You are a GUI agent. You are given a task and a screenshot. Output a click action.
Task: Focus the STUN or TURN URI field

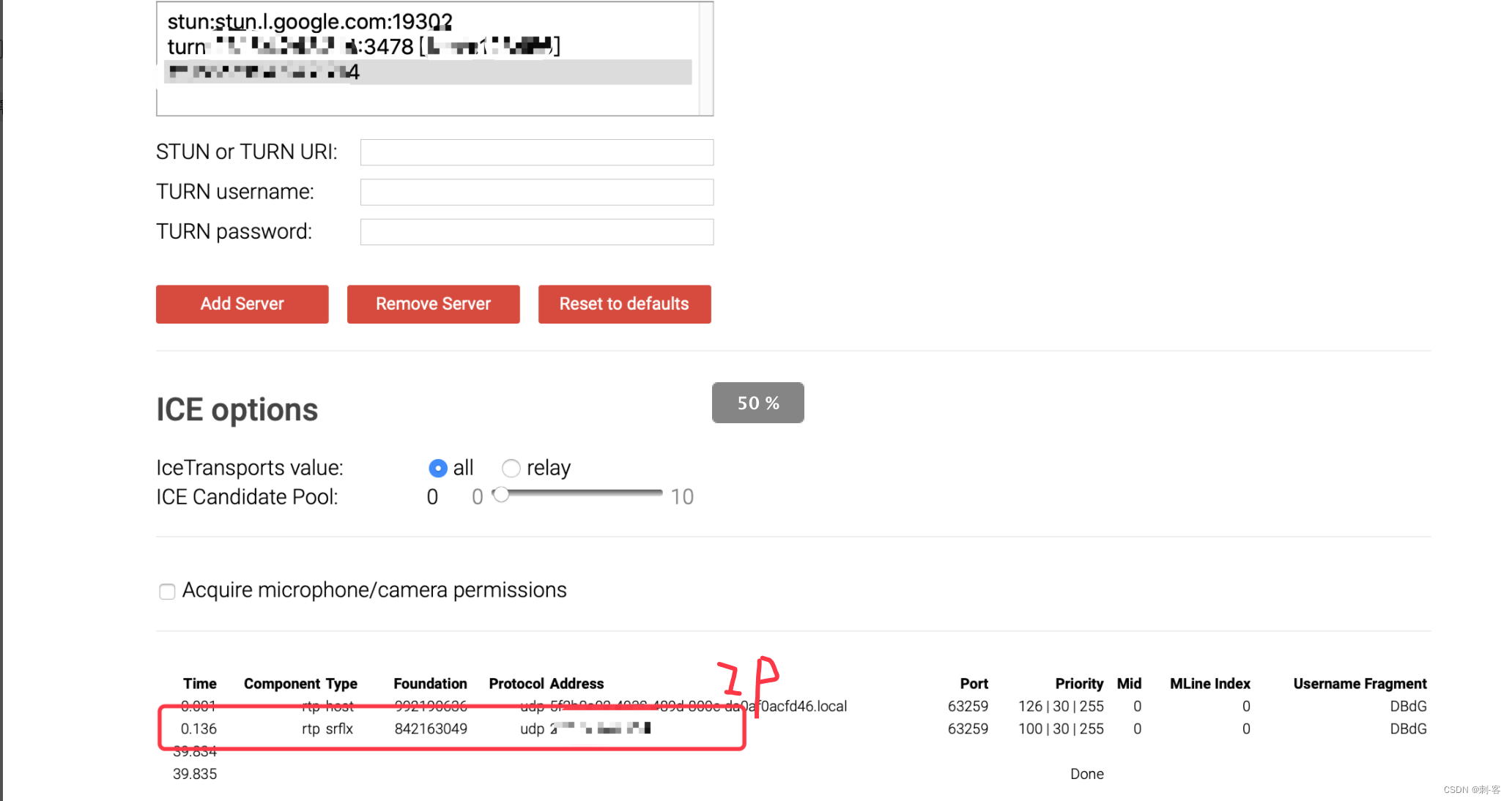[x=536, y=152]
